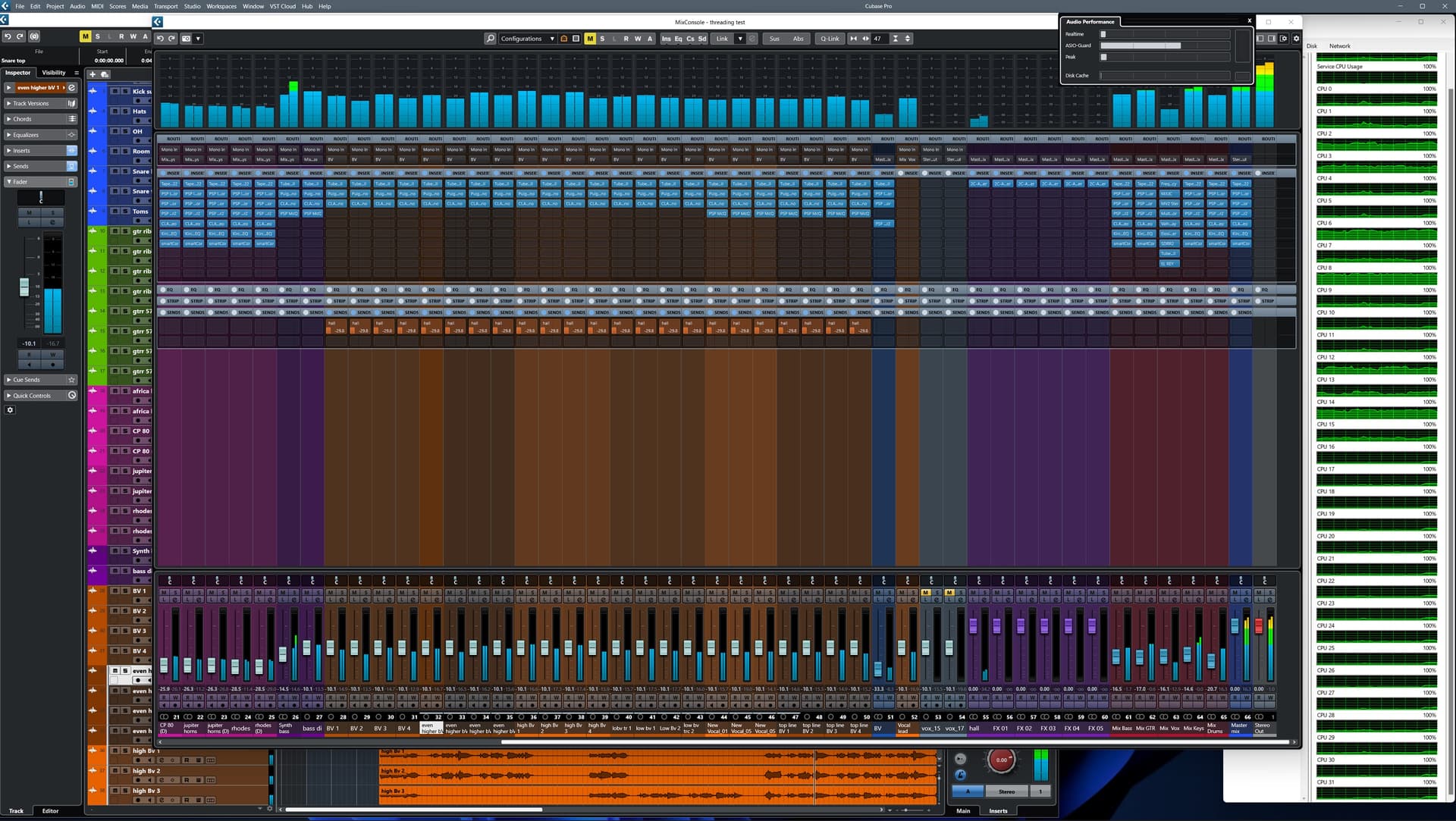The height and width of the screenshot is (821, 1456).
Task: Click MixConsole undo arrow icon
Action: point(160,38)
